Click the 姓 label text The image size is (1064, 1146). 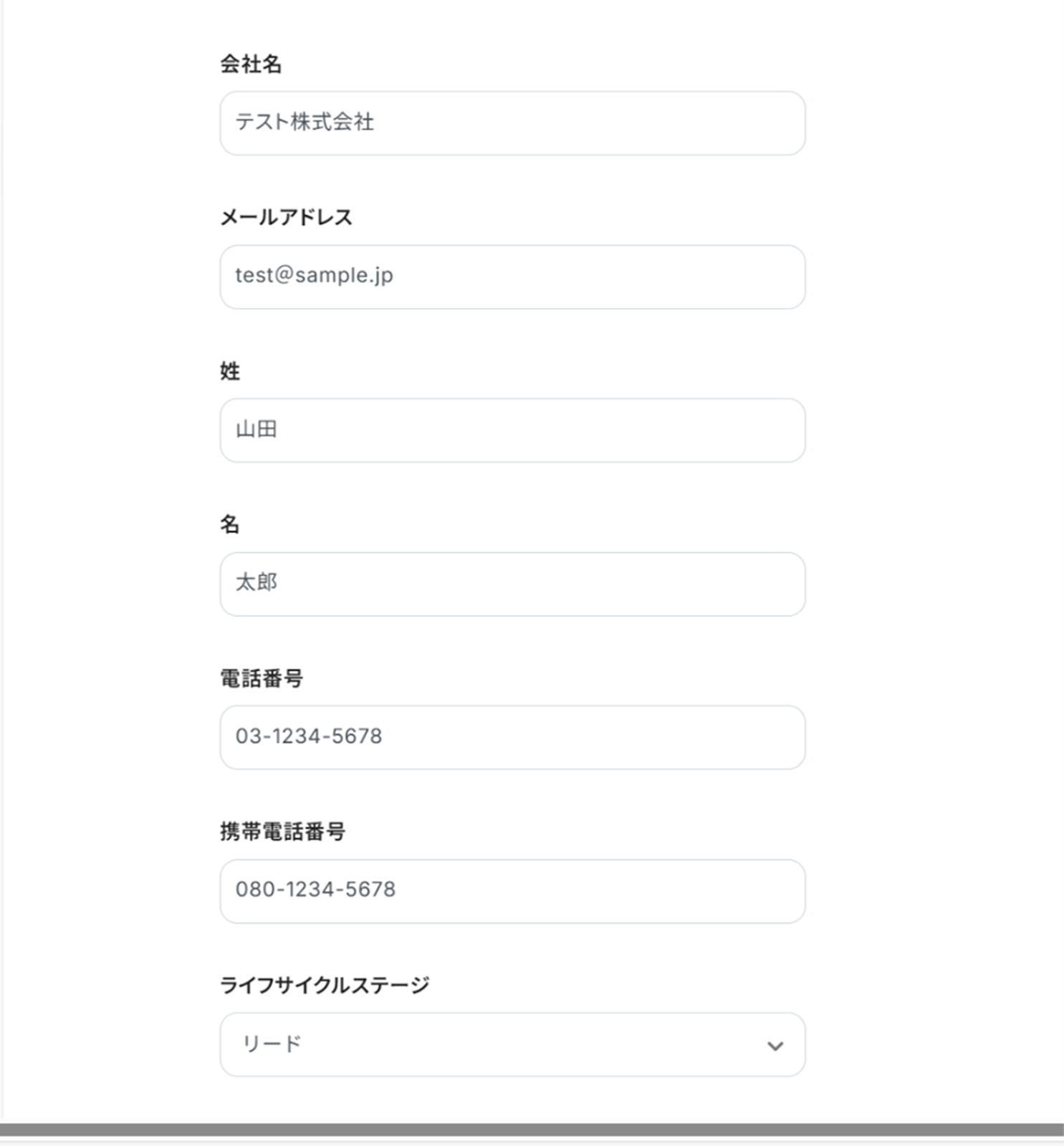coord(230,371)
